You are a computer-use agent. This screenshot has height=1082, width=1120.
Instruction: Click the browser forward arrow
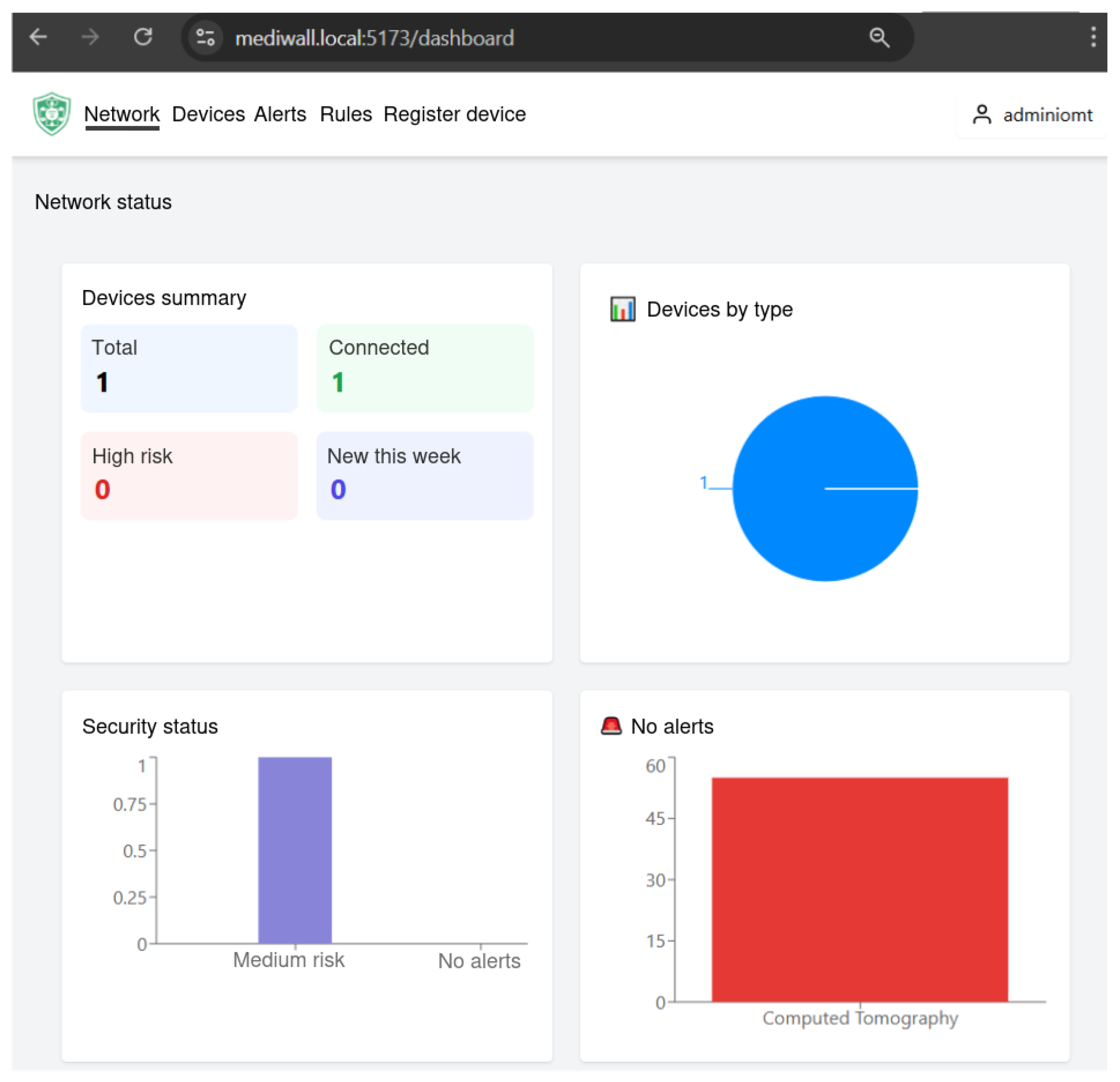tap(90, 38)
